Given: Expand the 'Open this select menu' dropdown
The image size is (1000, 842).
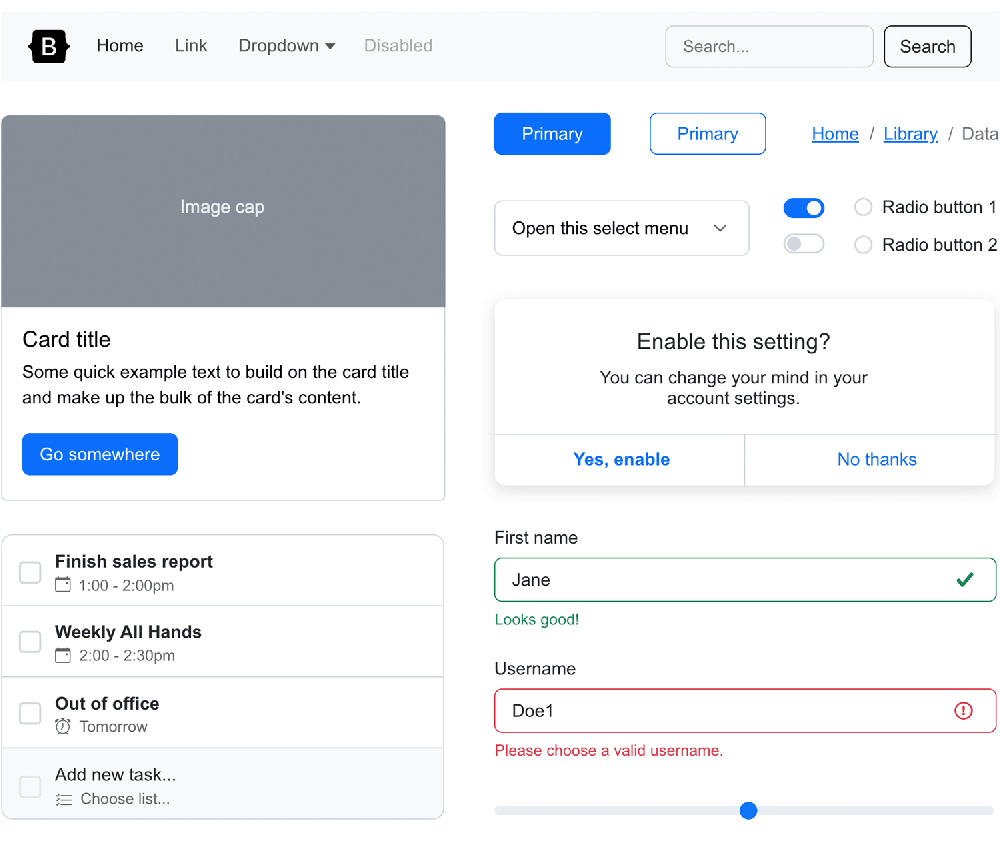Looking at the screenshot, I should [x=621, y=228].
